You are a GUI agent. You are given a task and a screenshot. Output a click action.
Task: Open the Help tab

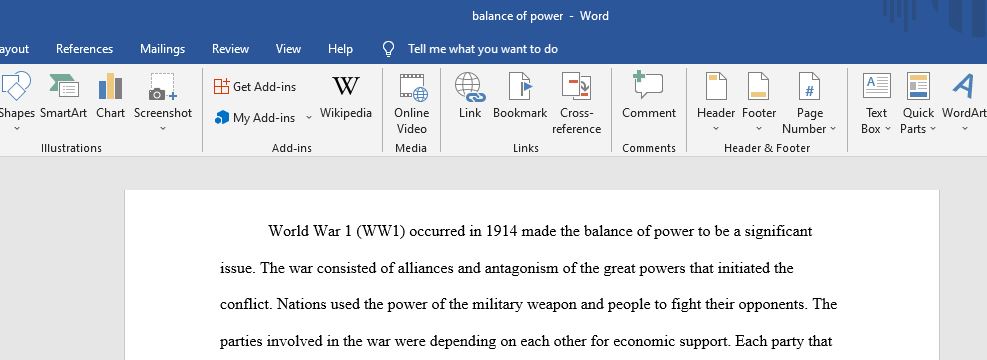point(341,49)
